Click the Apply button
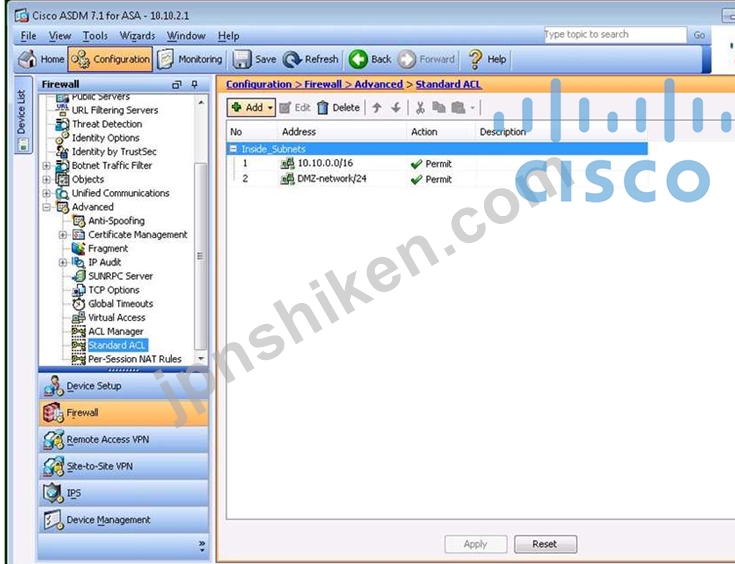The width and height of the screenshot is (735, 564). pyautogui.click(x=476, y=544)
